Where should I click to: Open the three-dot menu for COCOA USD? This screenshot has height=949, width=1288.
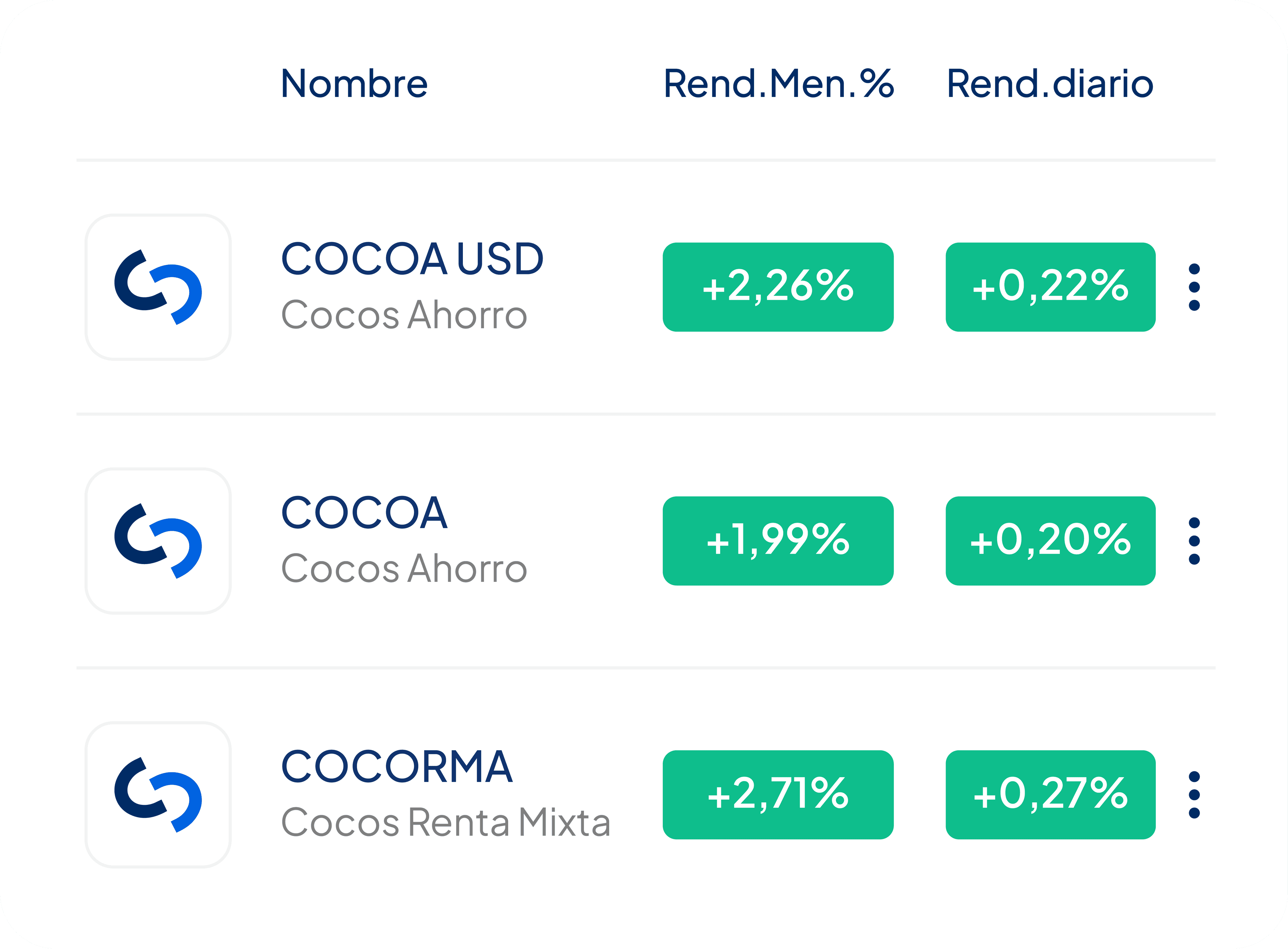pos(1194,287)
